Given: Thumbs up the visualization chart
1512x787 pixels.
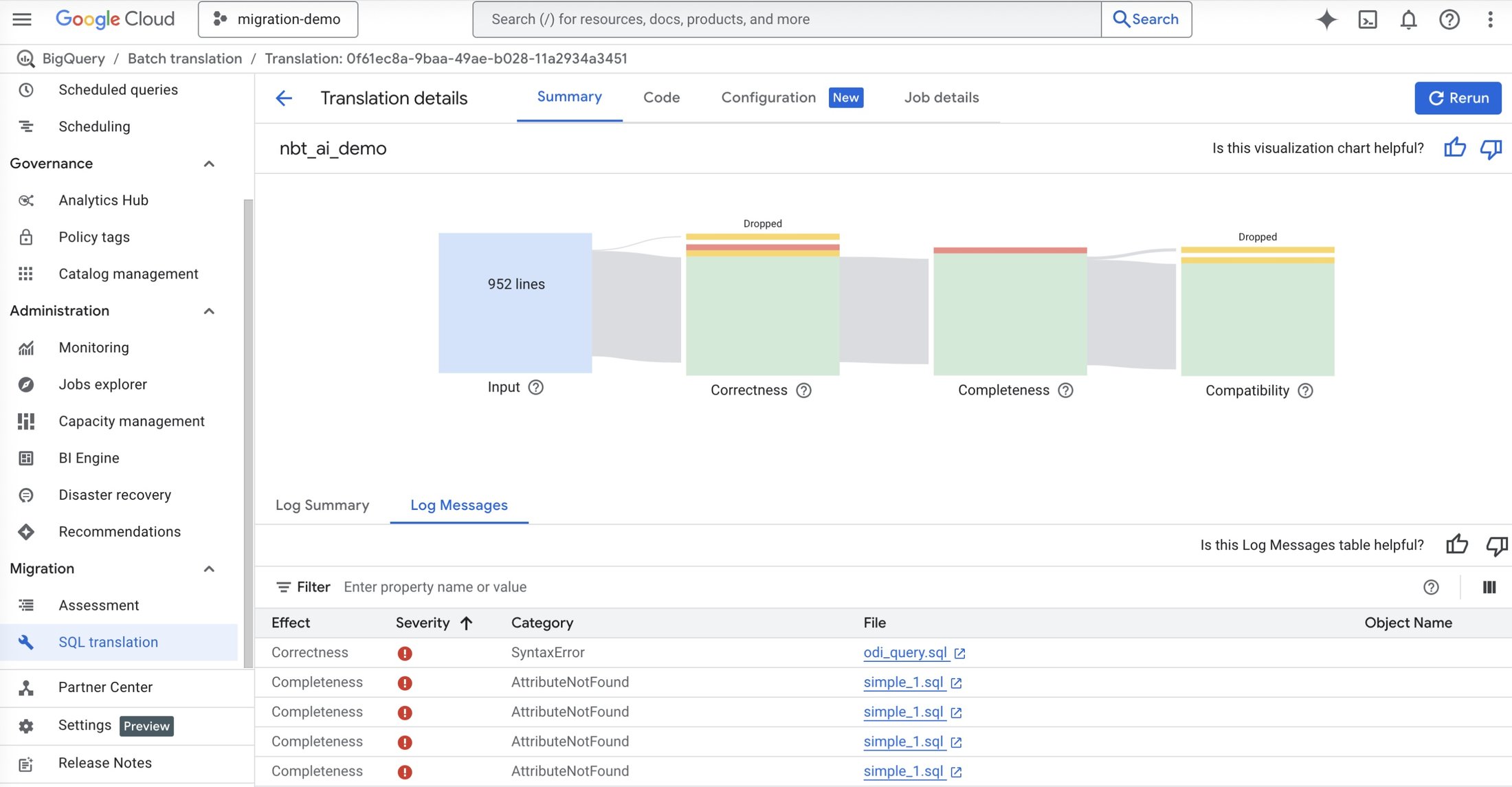Looking at the screenshot, I should (1455, 148).
